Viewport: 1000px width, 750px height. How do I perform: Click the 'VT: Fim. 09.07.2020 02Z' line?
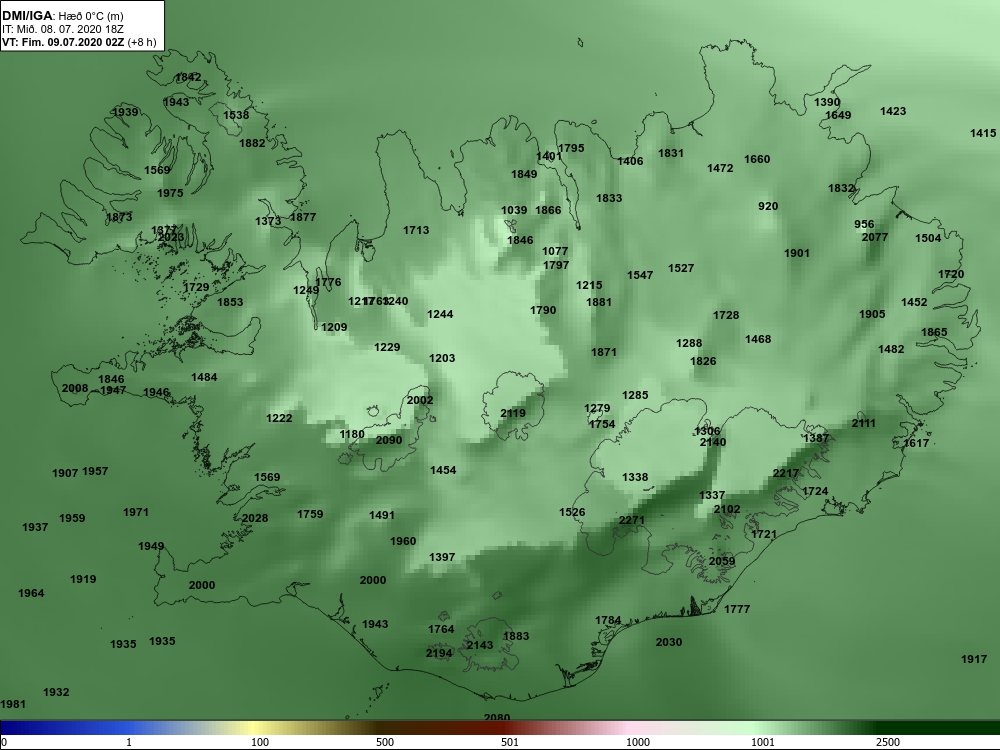[x=63, y=42]
